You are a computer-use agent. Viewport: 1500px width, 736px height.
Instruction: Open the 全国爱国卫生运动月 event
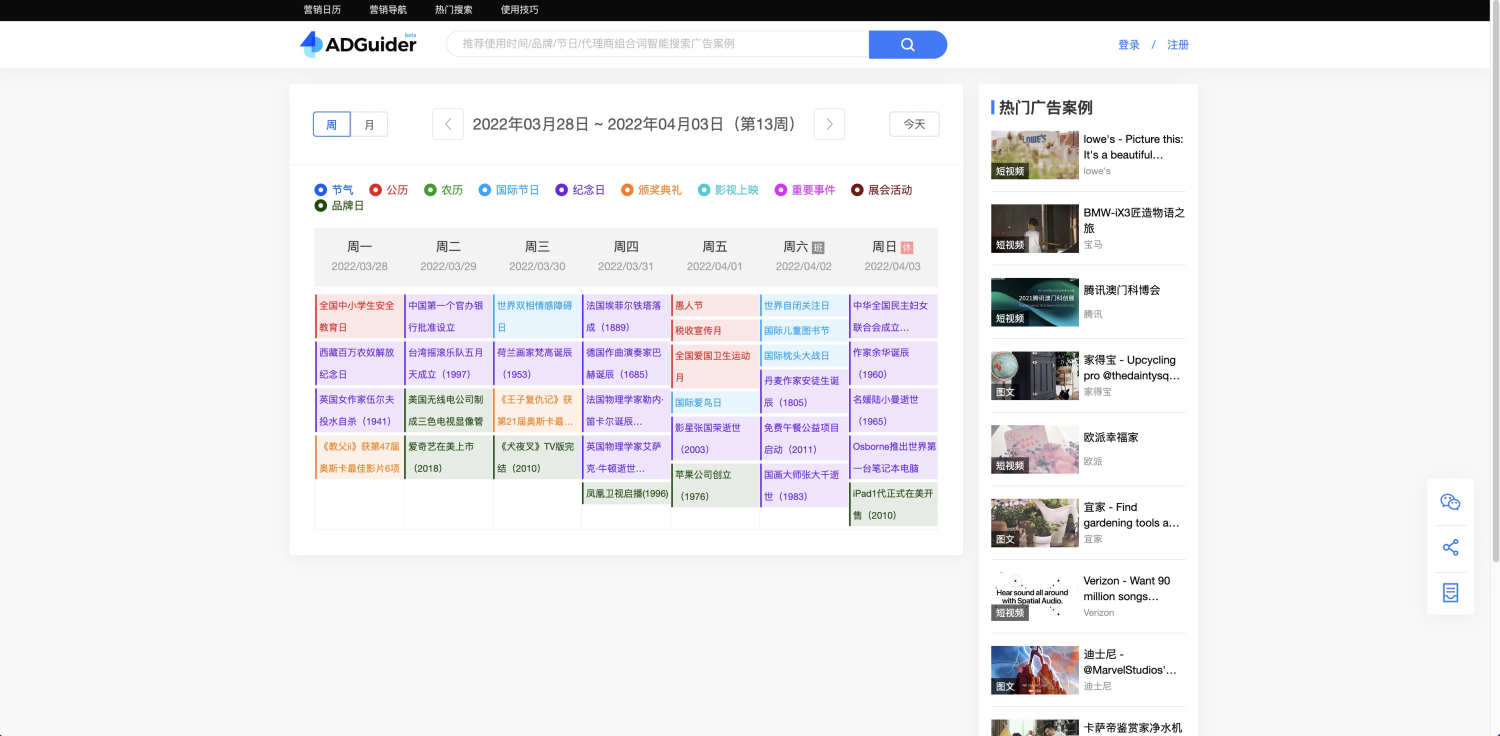(715, 366)
